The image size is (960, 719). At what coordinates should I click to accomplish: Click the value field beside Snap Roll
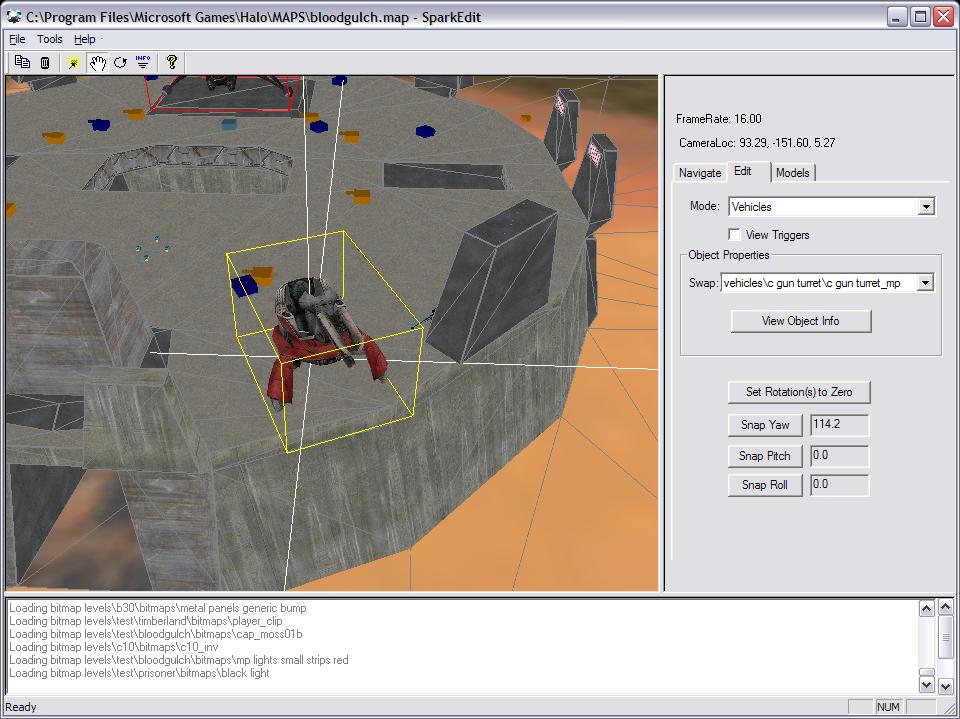pyautogui.click(x=839, y=485)
